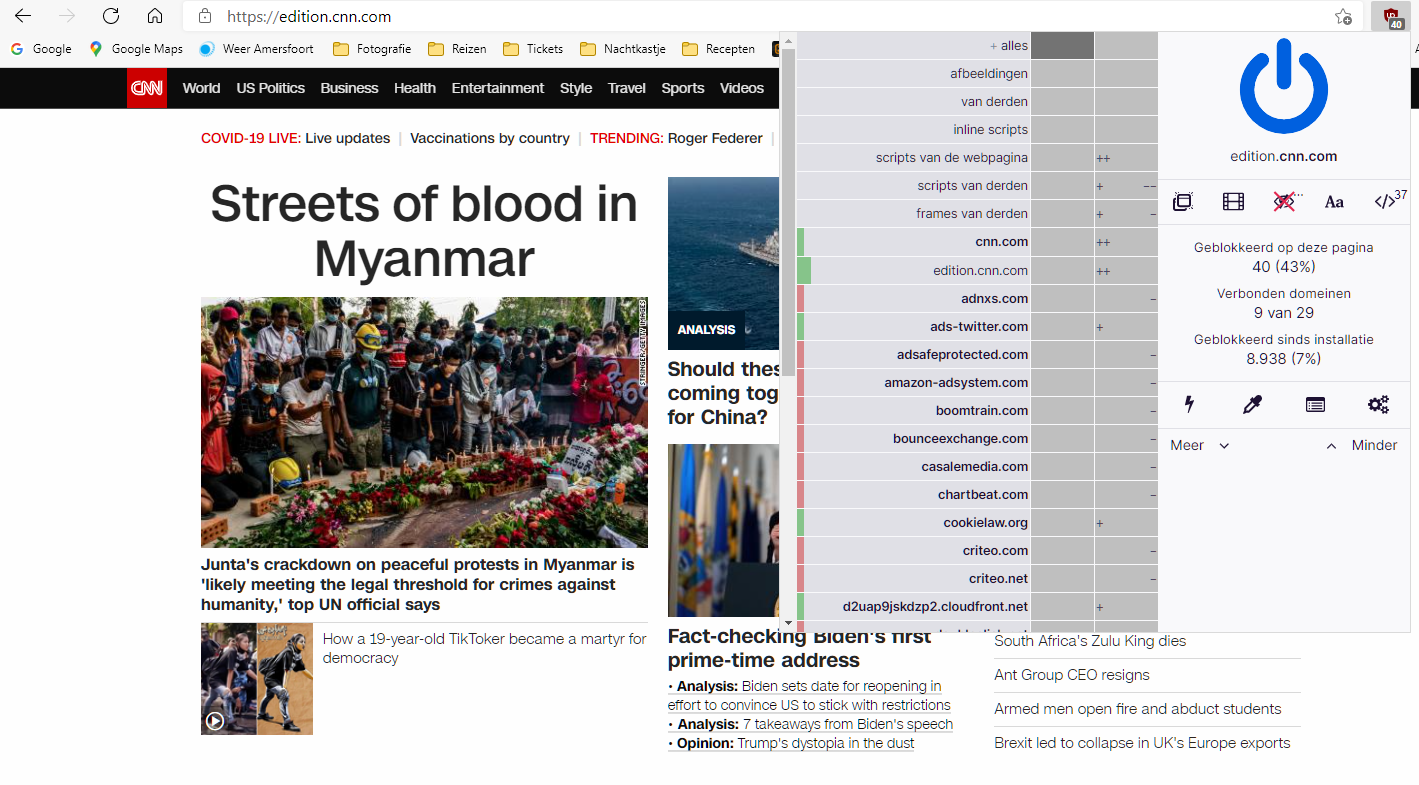The image size is (1419, 785).
Task: Add page to favorites with star icon
Action: pyautogui.click(x=1343, y=17)
